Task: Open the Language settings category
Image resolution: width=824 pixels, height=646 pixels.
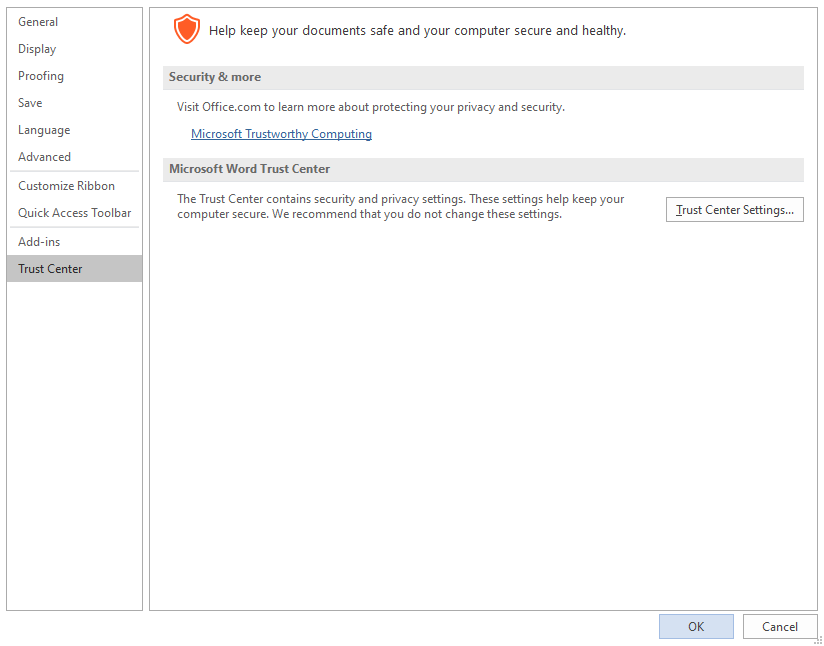Action: tap(75, 130)
